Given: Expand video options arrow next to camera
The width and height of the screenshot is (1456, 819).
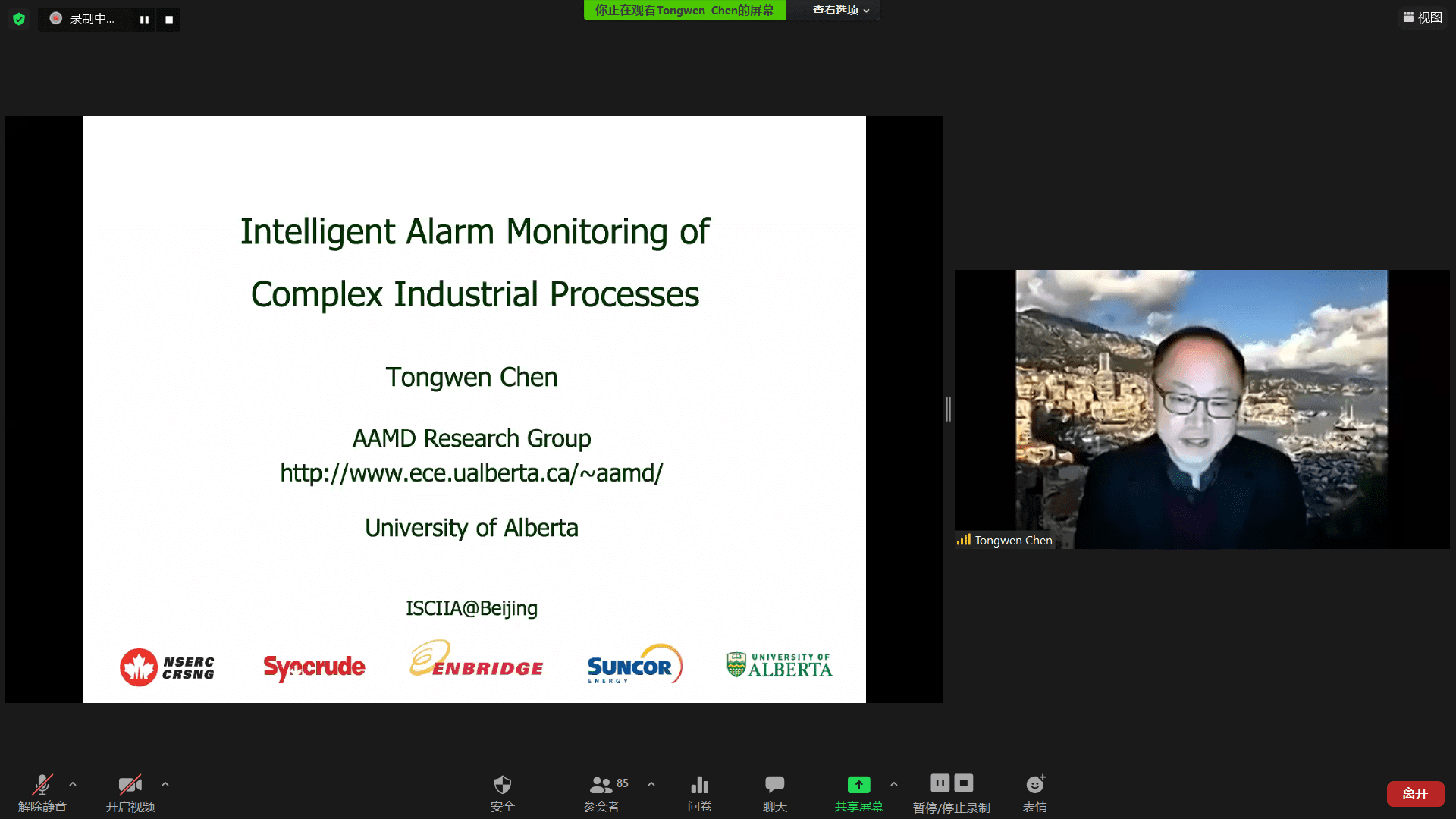Looking at the screenshot, I should [x=165, y=784].
